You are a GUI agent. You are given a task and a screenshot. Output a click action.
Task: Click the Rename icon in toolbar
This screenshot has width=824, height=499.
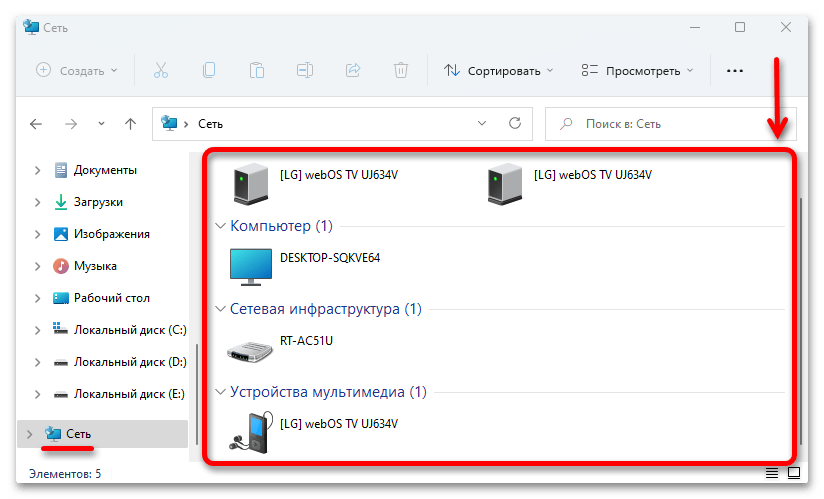click(x=305, y=70)
